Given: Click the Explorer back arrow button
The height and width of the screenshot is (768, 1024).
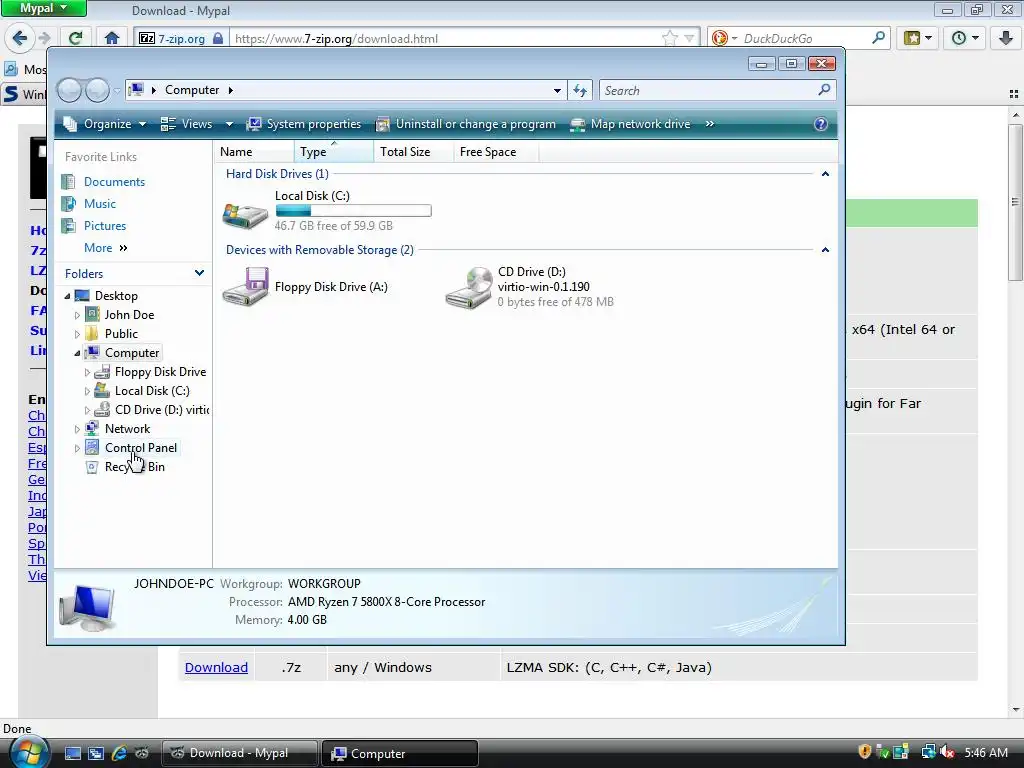Looking at the screenshot, I should (69, 90).
